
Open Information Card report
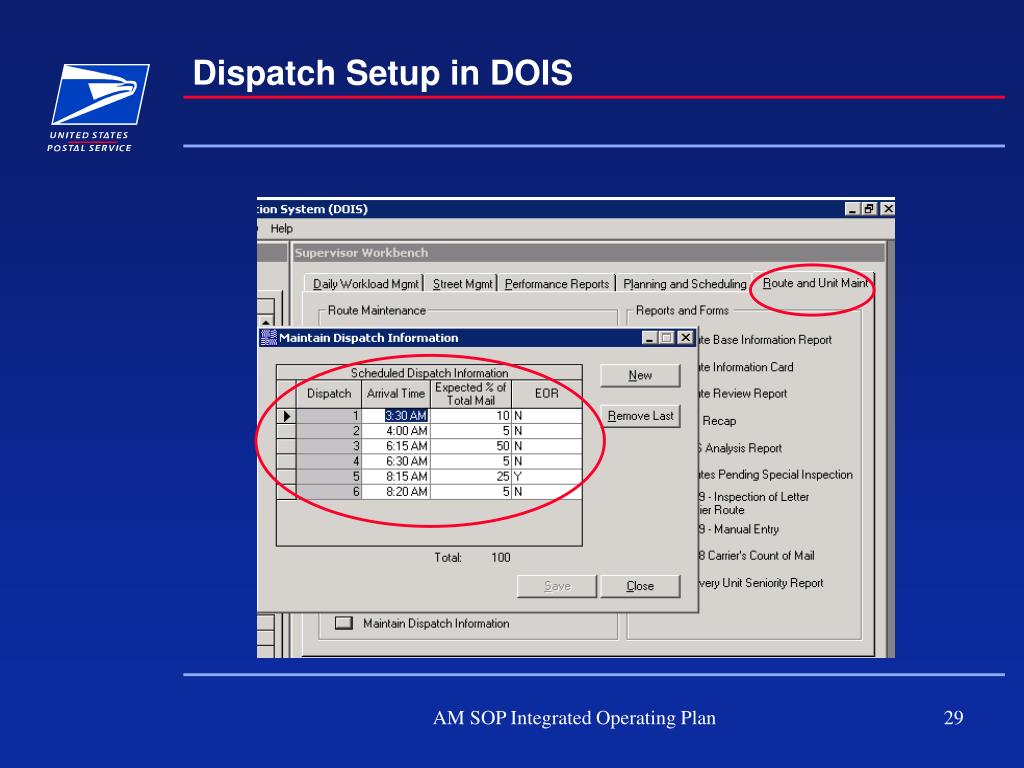746,368
